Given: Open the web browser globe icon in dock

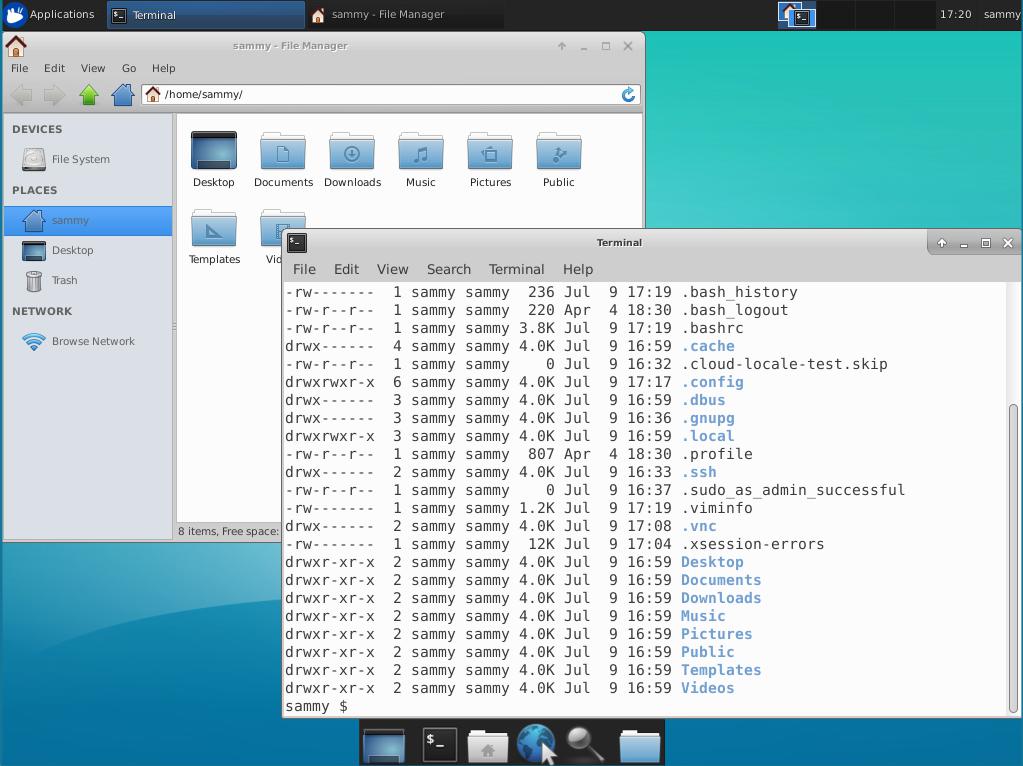Looking at the screenshot, I should [536, 743].
